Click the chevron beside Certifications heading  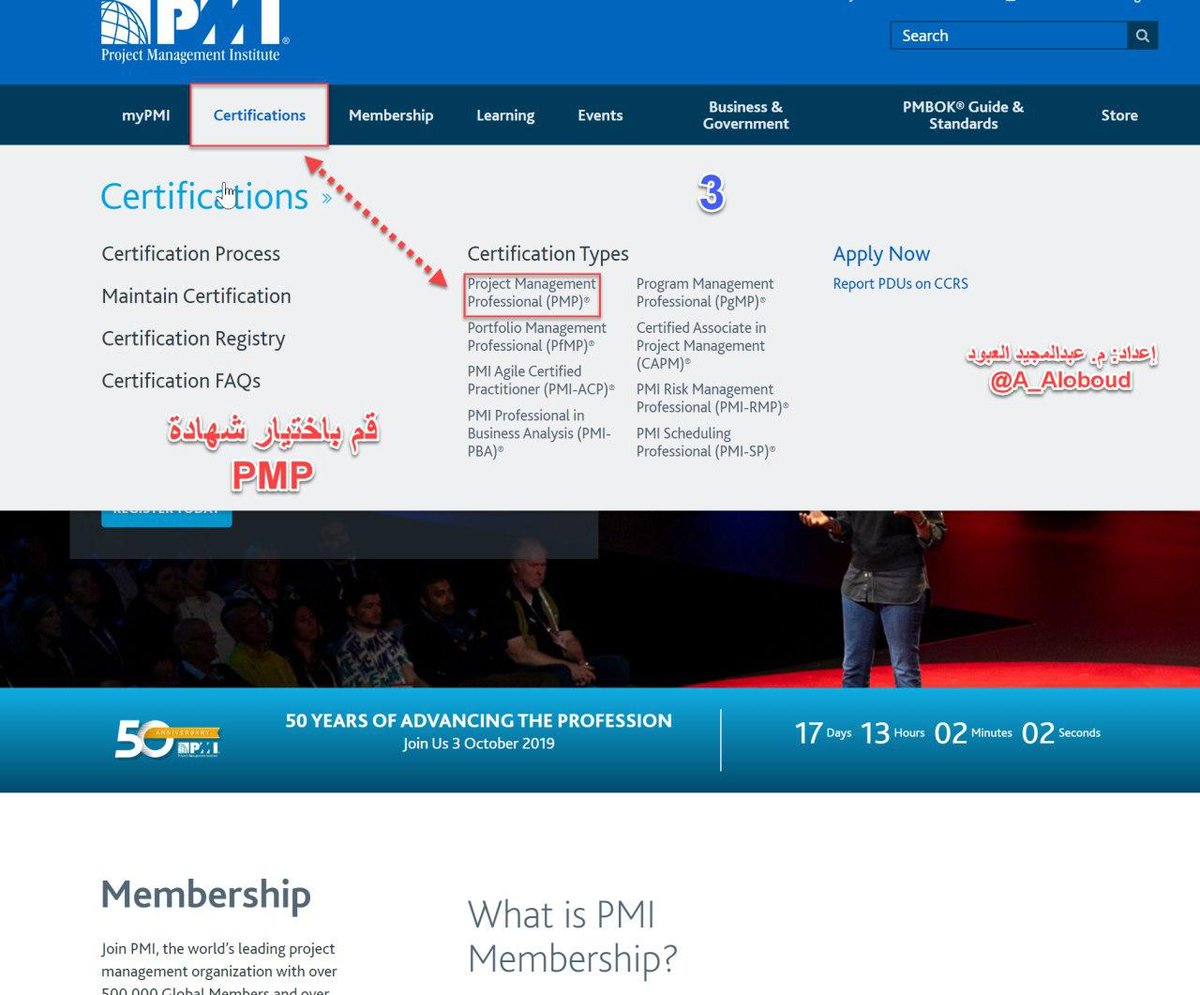(x=327, y=198)
